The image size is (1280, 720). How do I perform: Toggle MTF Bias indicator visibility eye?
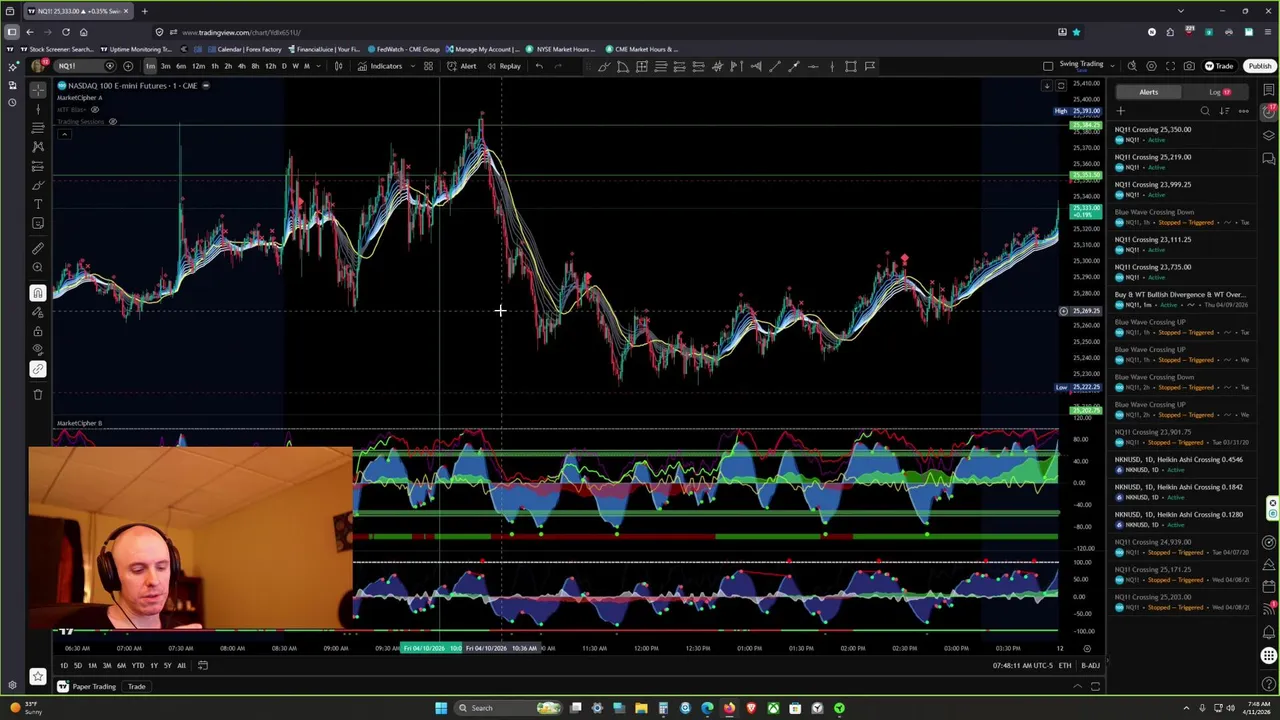(x=95, y=110)
